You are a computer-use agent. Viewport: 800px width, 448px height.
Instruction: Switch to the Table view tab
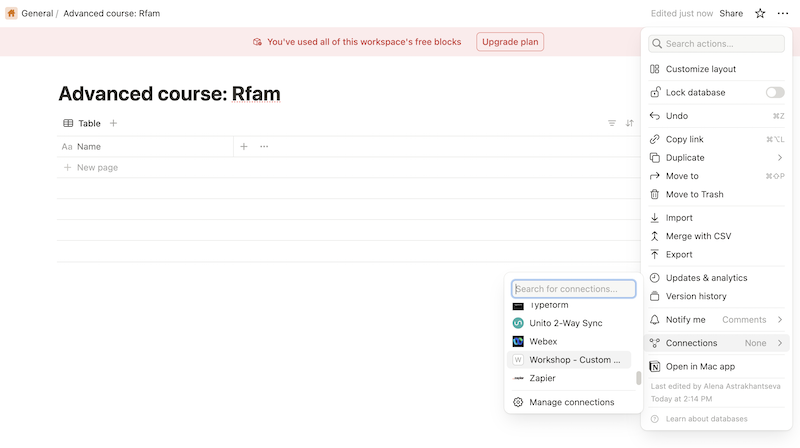82,123
